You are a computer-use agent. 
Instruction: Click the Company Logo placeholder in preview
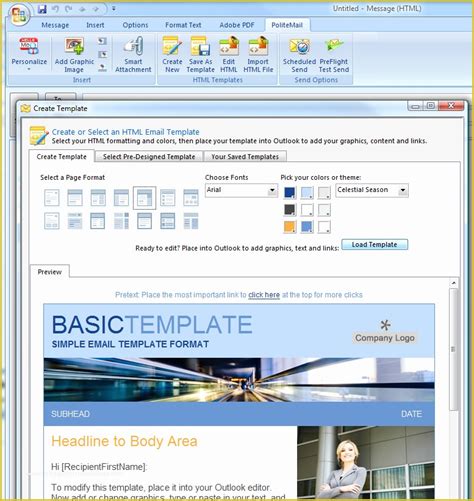point(385,332)
